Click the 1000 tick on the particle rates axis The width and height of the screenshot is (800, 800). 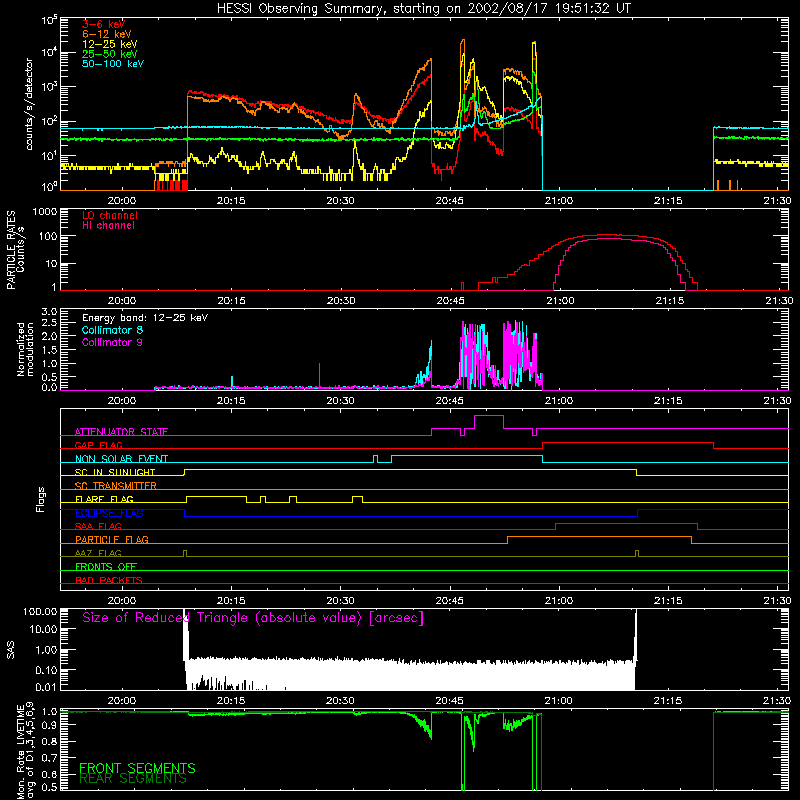point(44,212)
